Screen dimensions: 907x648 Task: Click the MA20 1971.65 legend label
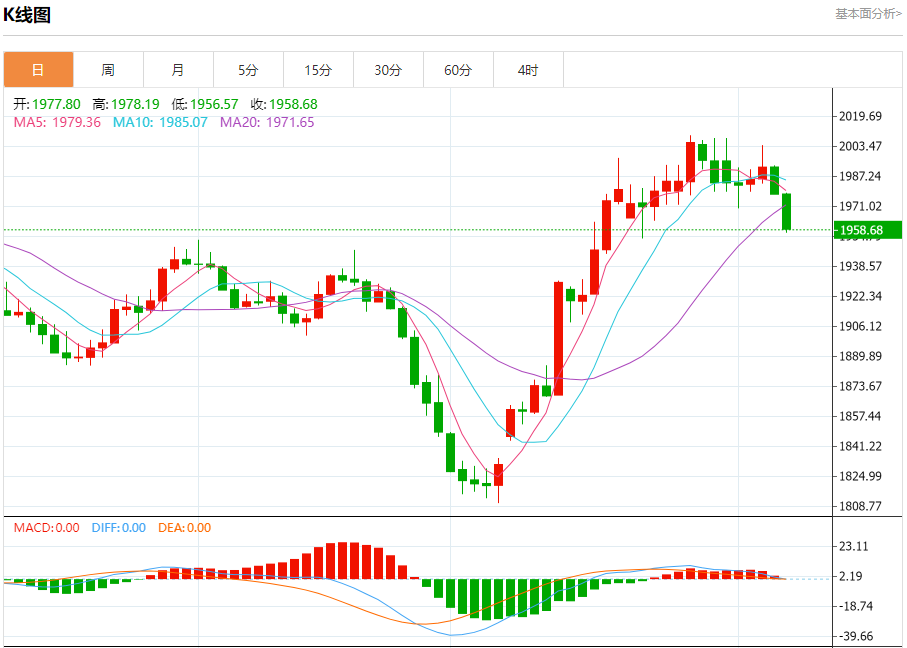pyautogui.click(x=267, y=122)
